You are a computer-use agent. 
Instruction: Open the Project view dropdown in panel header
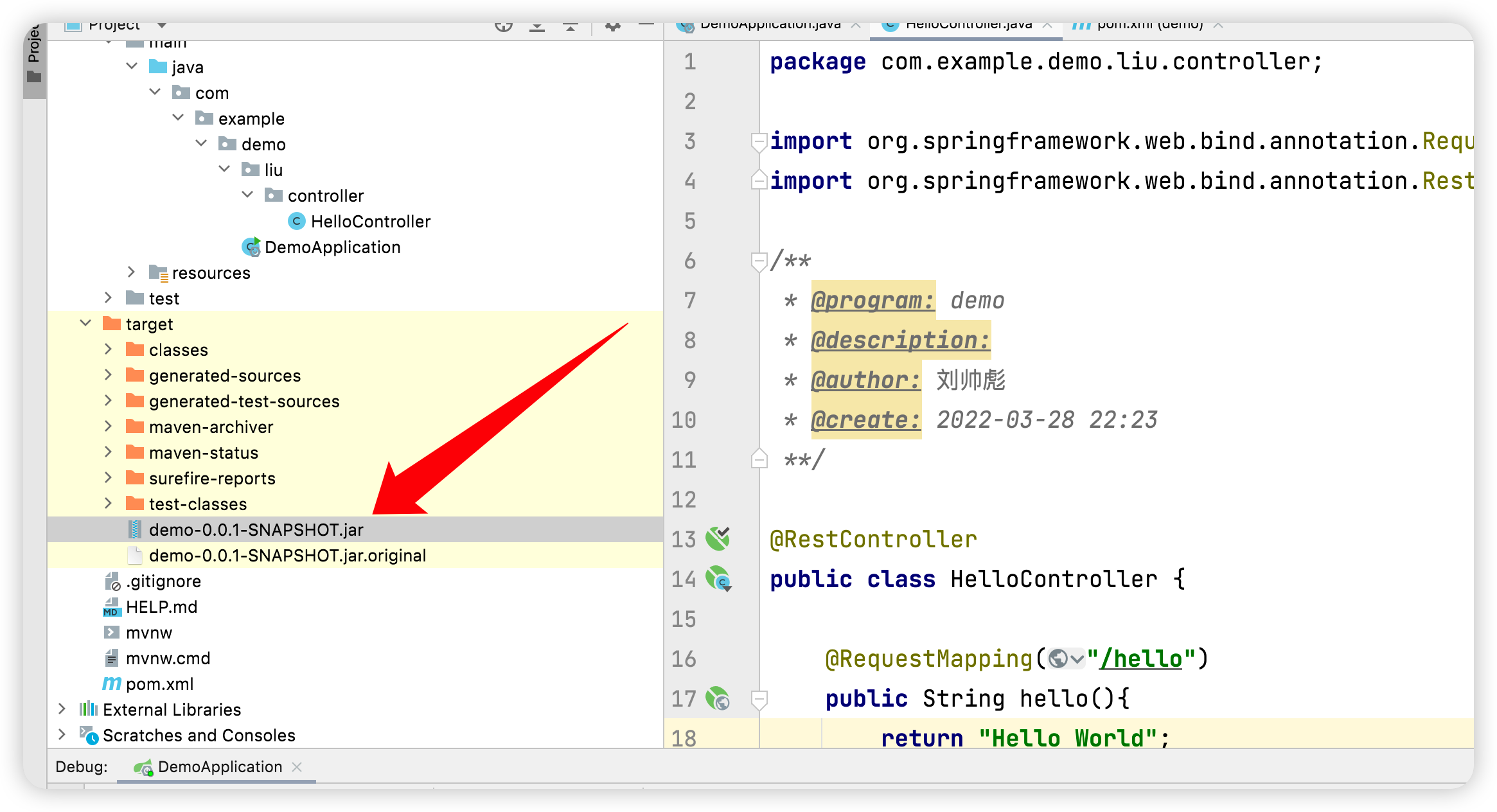click(x=162, y=26)
